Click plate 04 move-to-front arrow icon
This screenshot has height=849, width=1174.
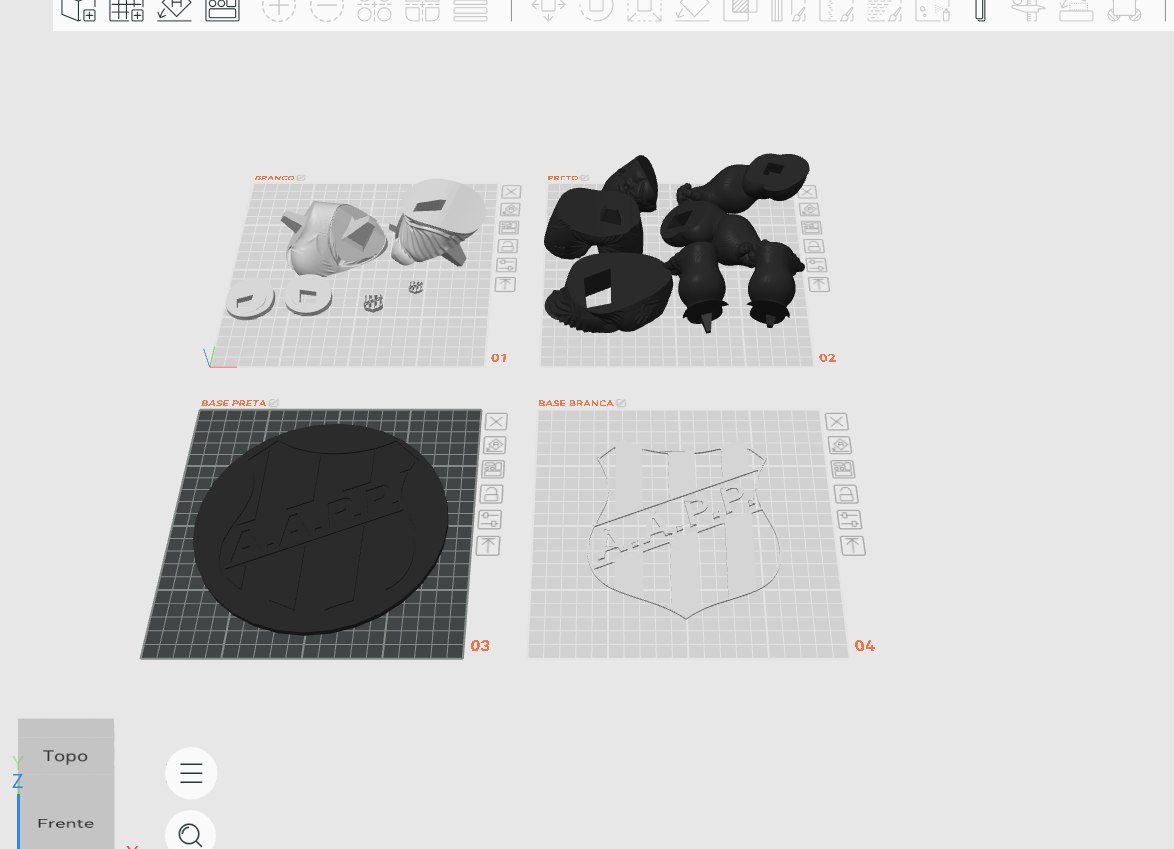(852, 546)
